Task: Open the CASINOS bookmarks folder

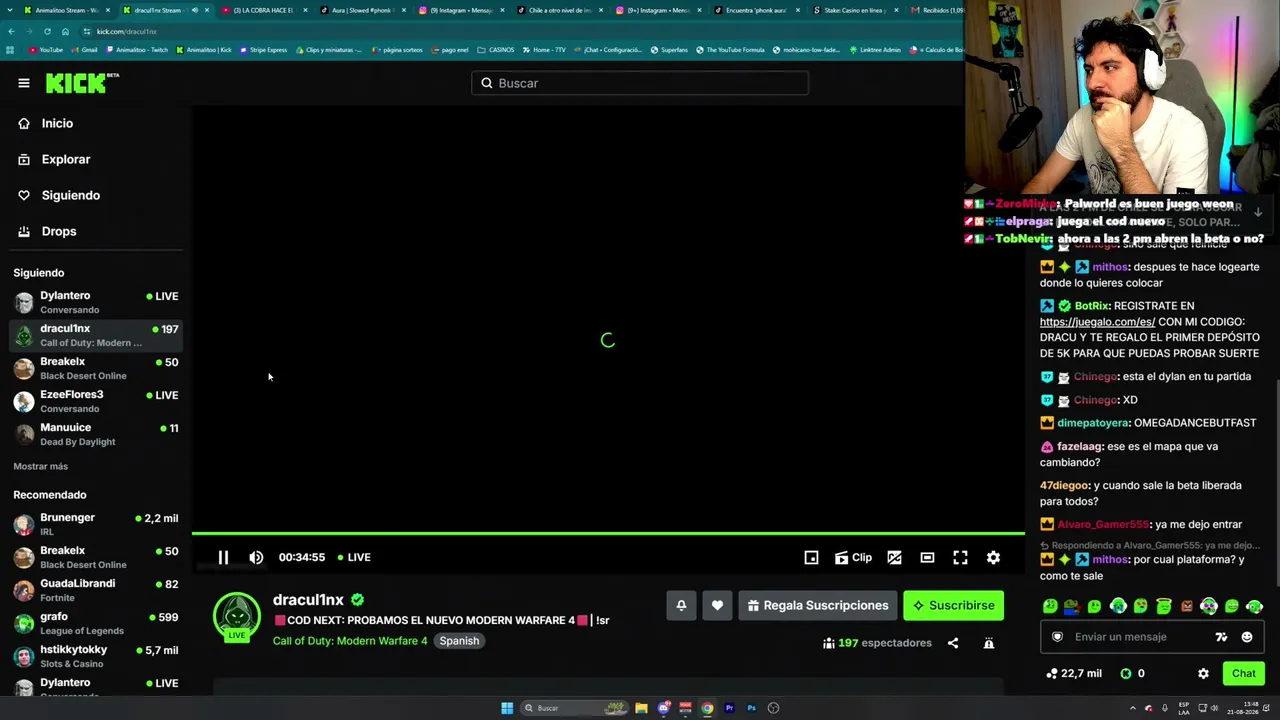Action: tap(496, 49)
